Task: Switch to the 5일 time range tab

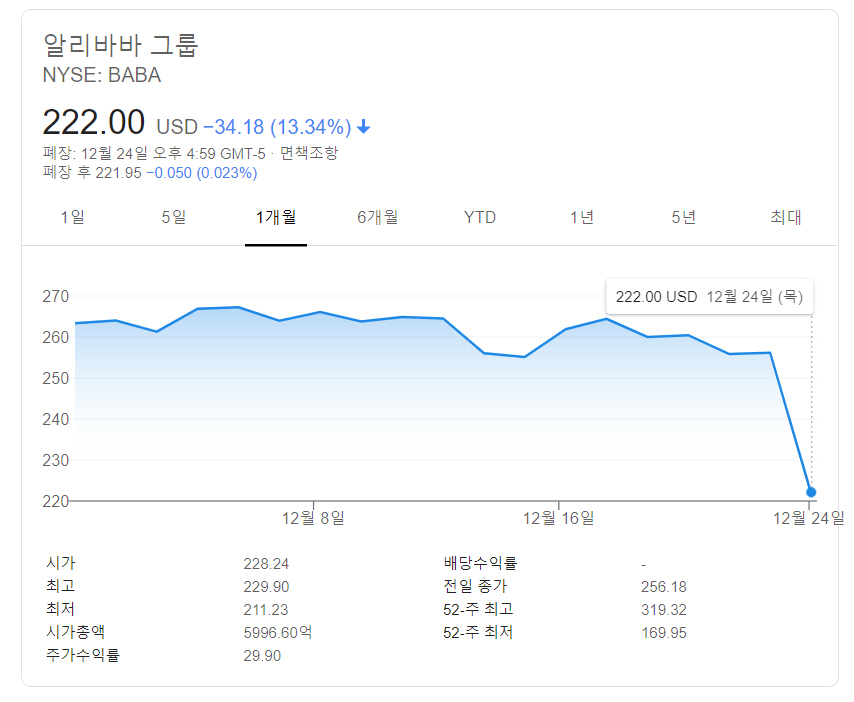Action: pos(172,217)
